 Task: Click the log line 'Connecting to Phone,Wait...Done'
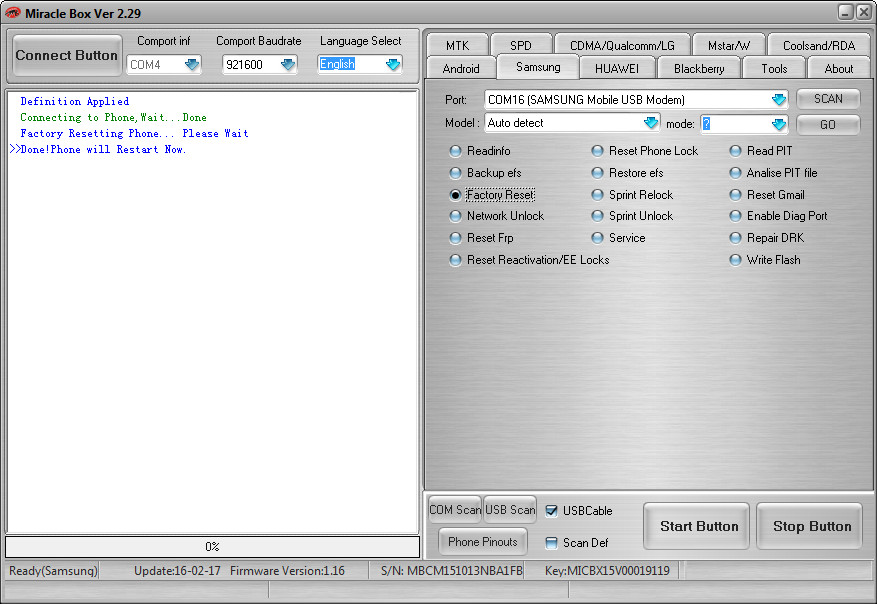tap(114, 117)
